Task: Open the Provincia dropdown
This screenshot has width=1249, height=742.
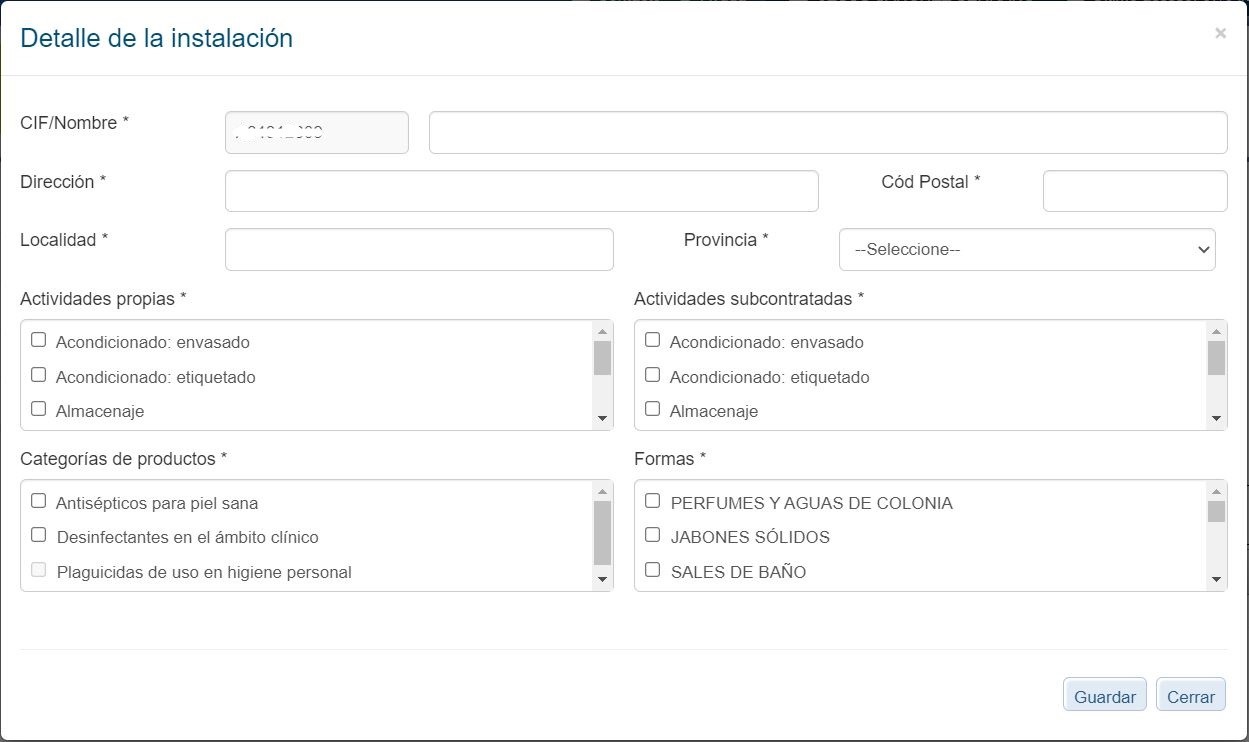Action: tap(1027, 249)
